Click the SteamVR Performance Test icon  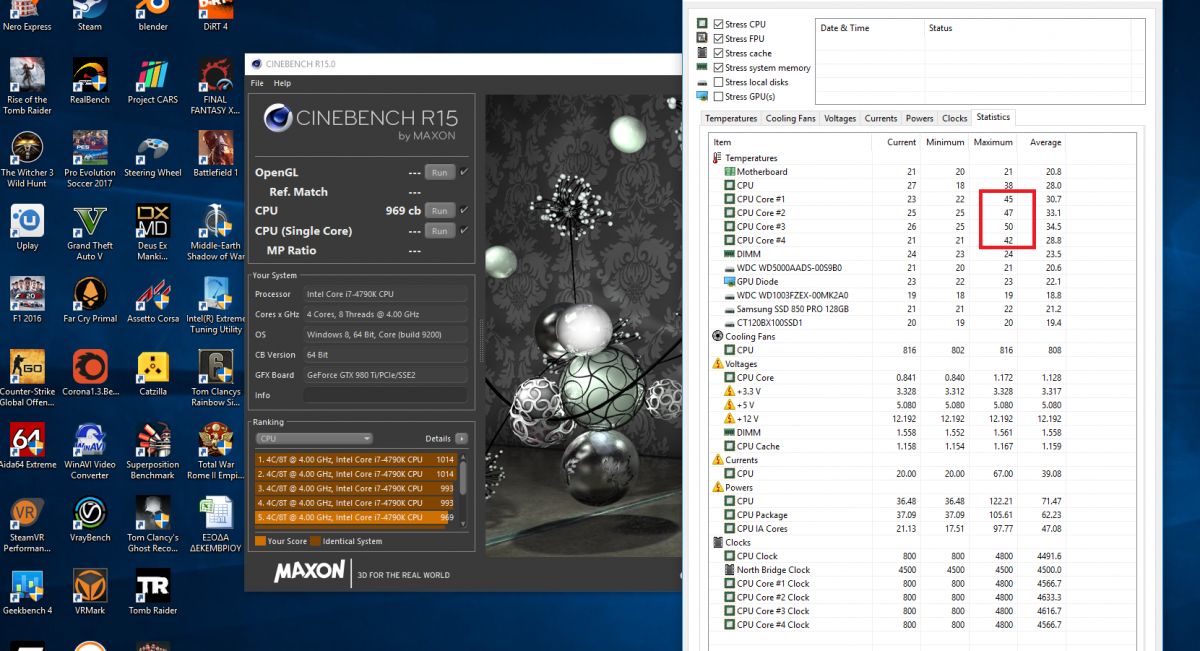pos(27,524)
